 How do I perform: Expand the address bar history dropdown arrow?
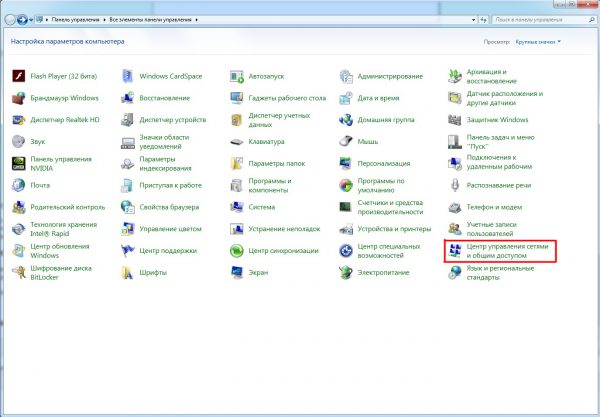[x=474, y=20]
